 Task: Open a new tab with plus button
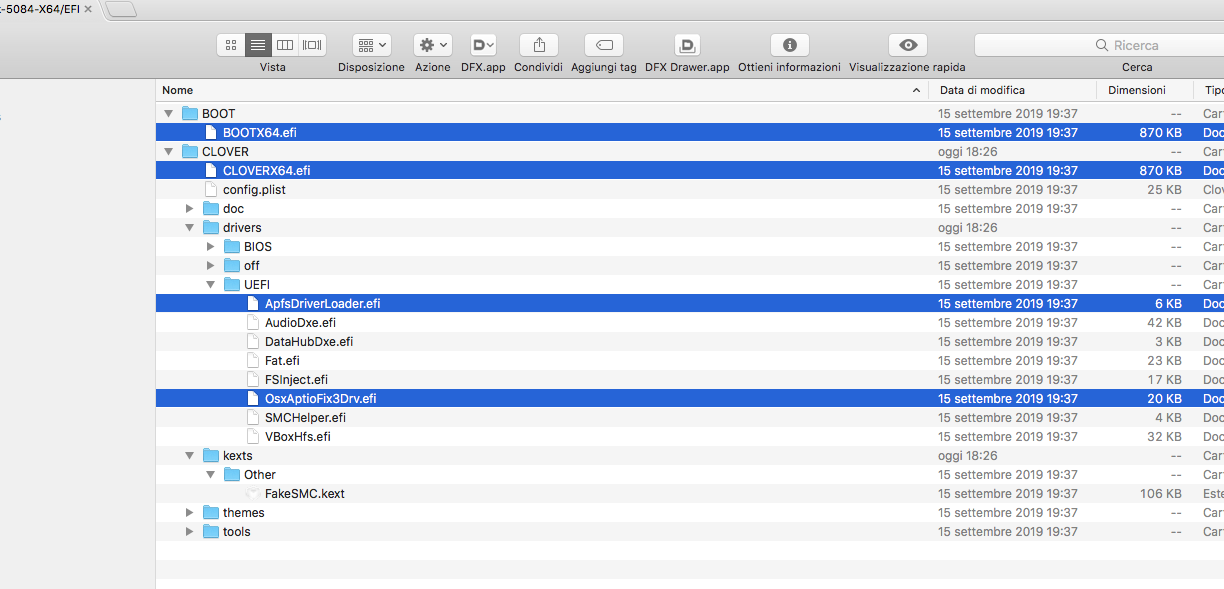[120, 9]
